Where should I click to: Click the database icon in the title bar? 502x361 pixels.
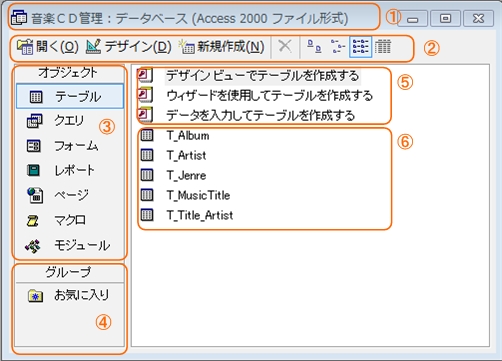[x=19, y=18]
